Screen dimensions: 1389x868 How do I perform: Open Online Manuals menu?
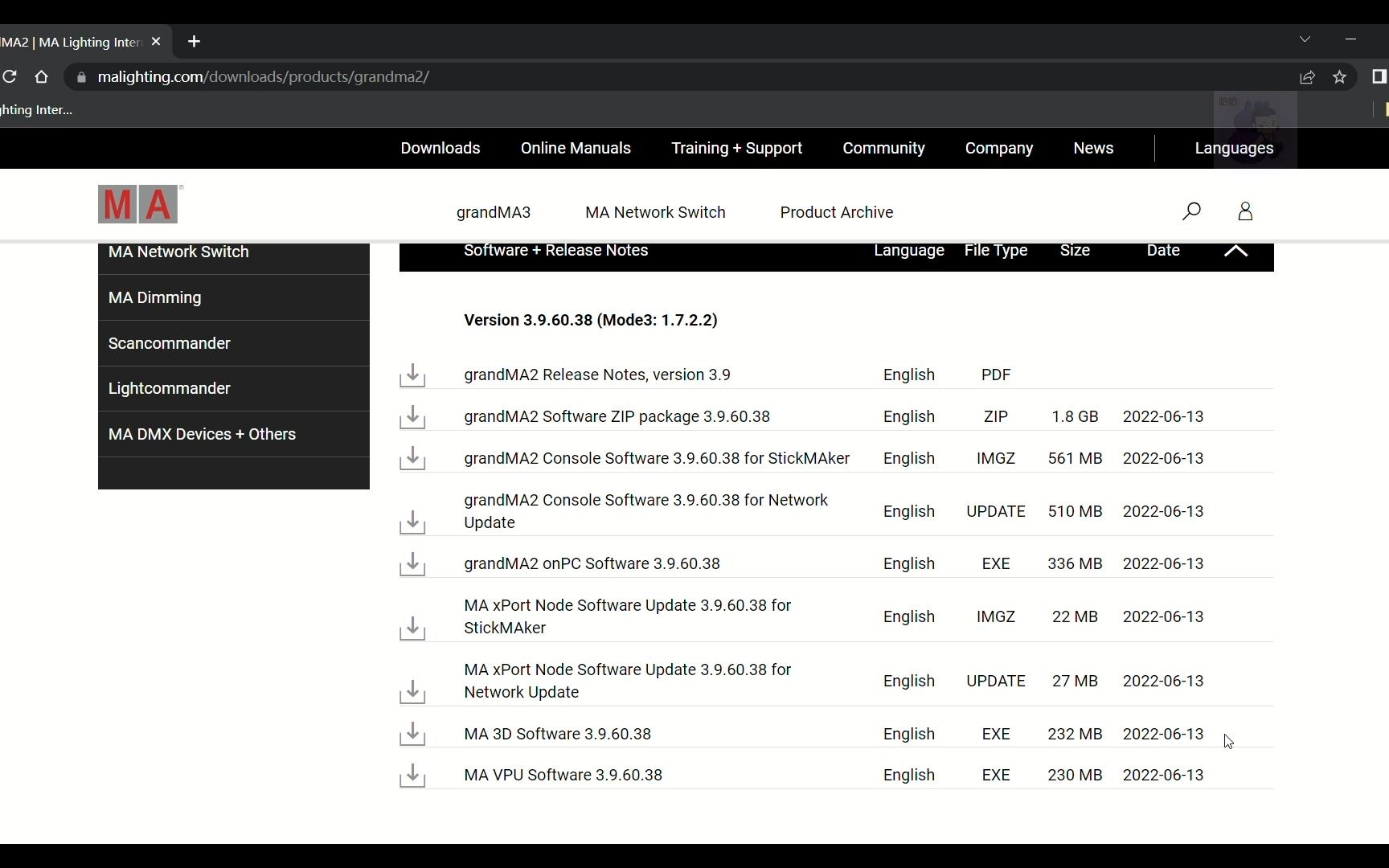pos(576,148)
